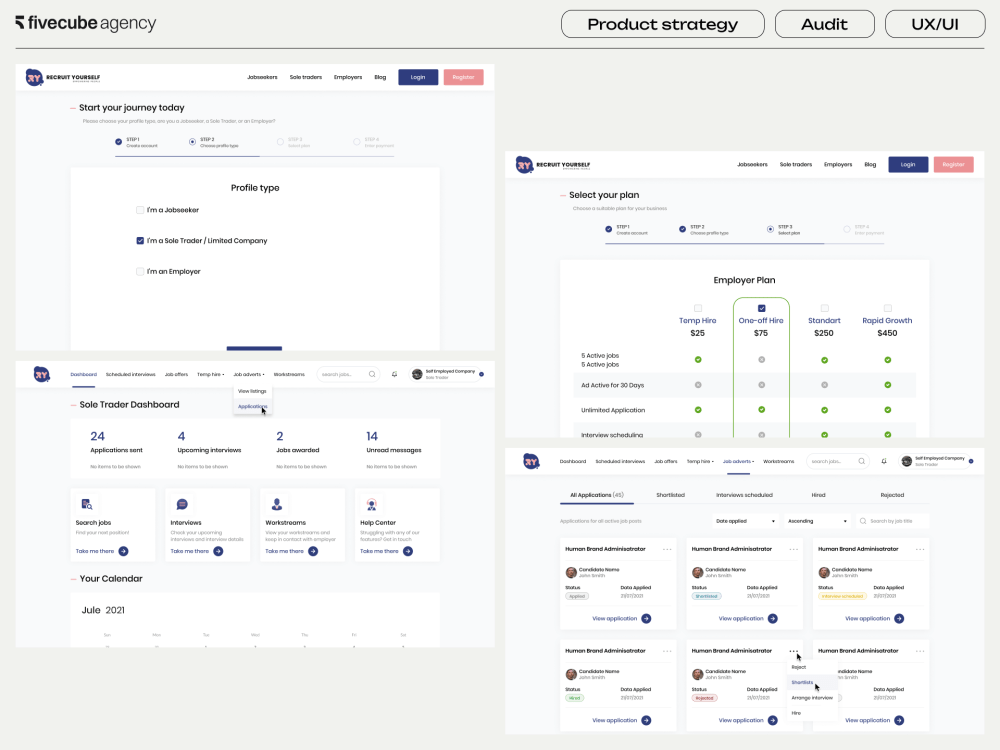Viewport: 1000px width, 750px height.
Task: Click the Interviews card chat icon
Action: click(x=182, y=504)
